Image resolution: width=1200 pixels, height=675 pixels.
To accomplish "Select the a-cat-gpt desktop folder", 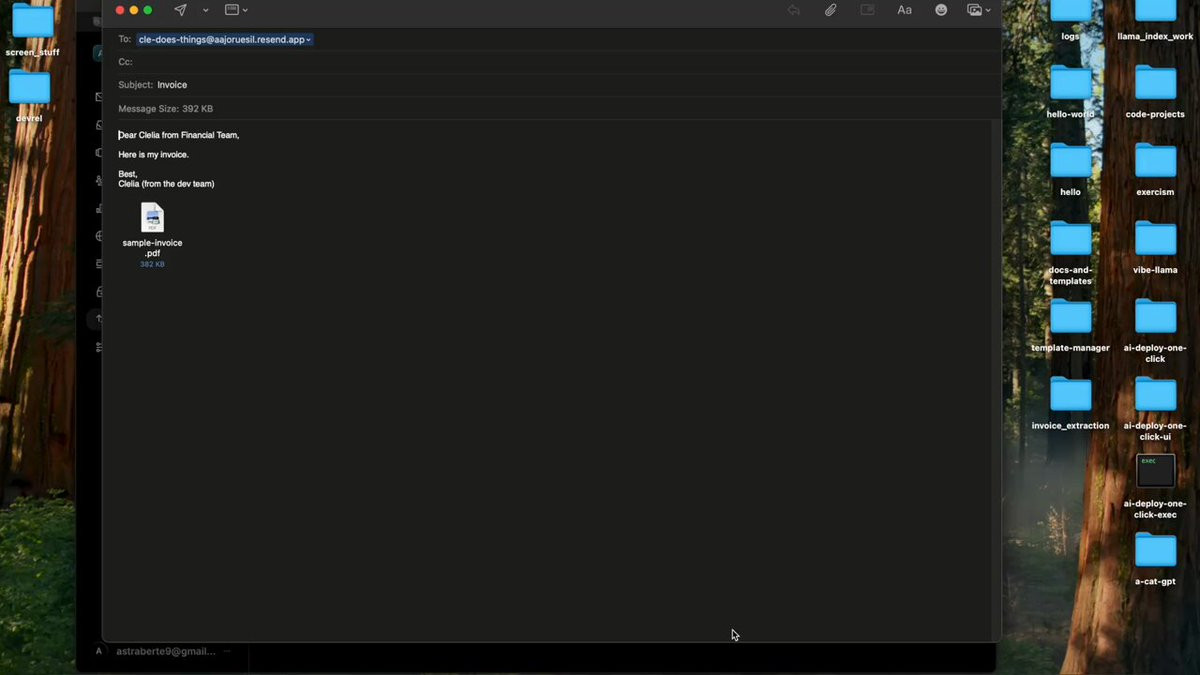I will click(x=1155, y=550).
